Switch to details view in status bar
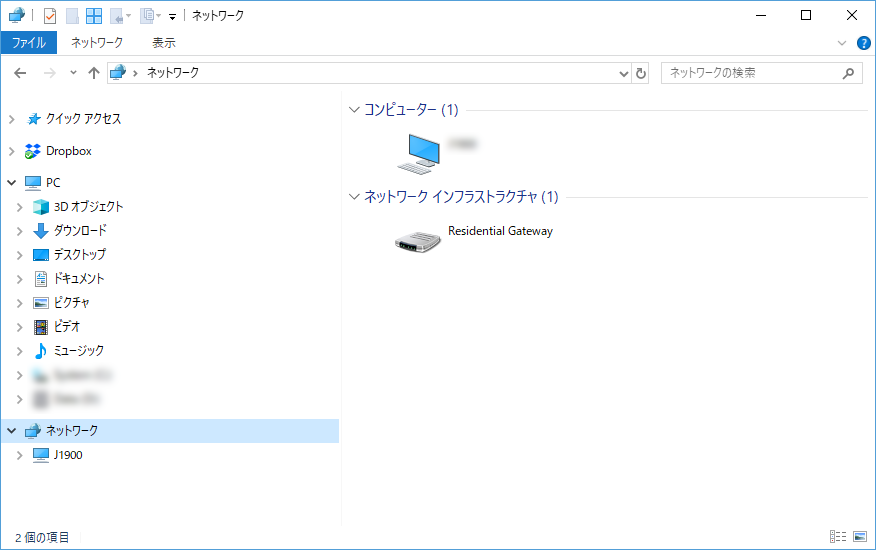 (838, 537)
